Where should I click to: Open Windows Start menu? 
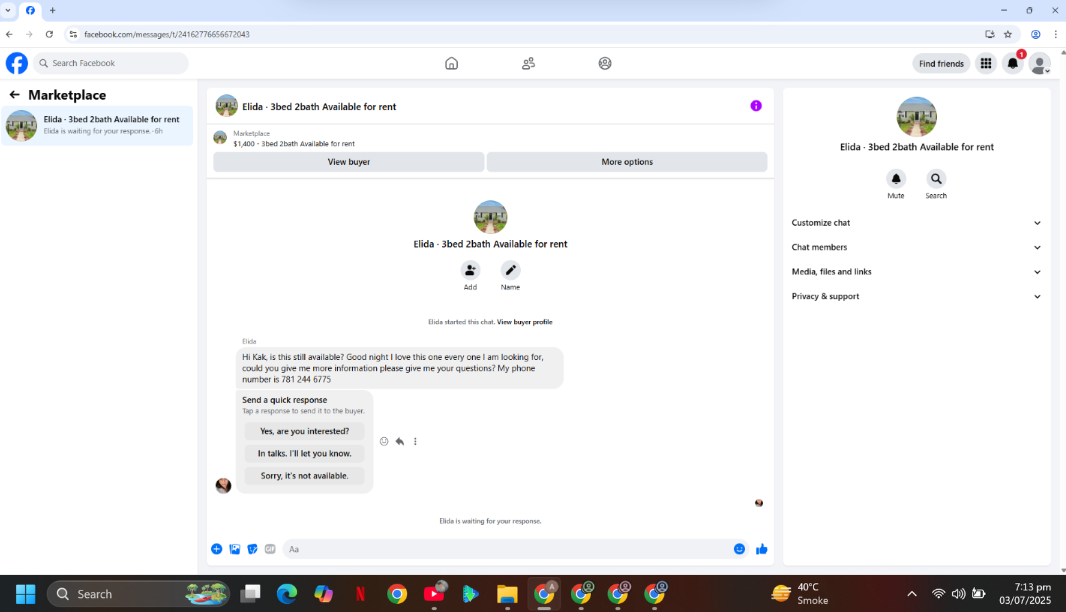click(x=25, y=594)
